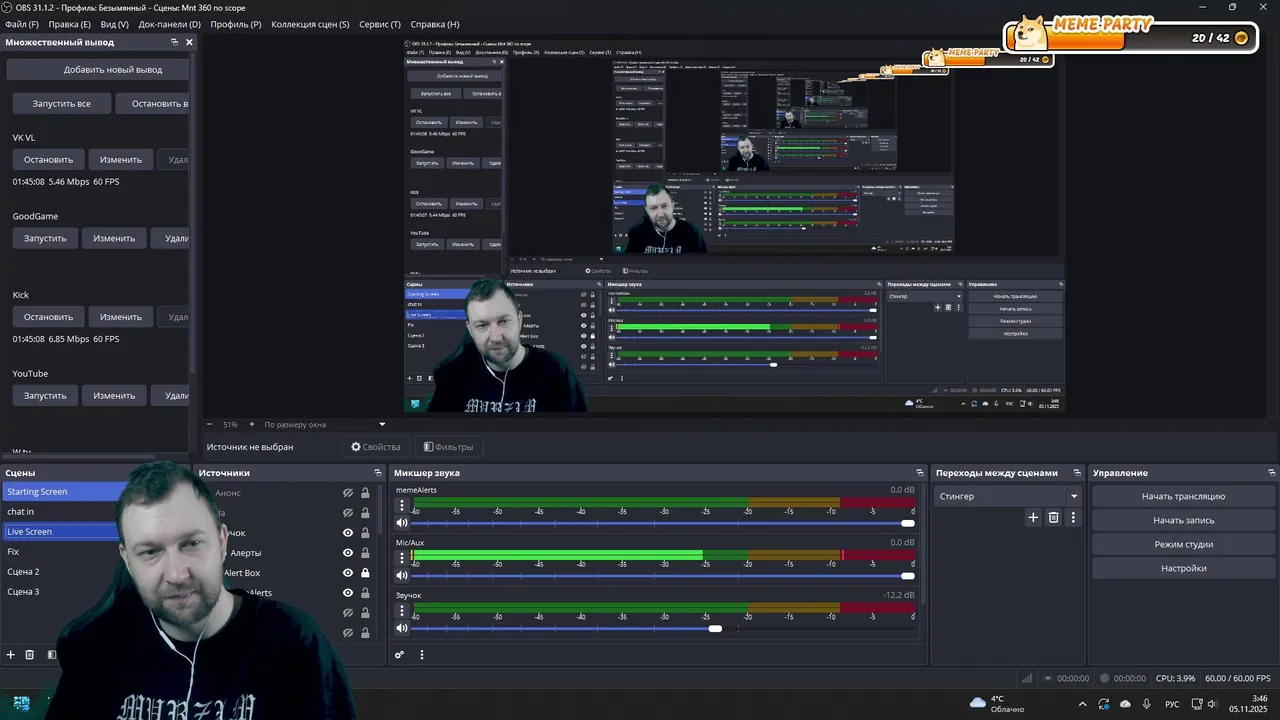Stop the VK VL output stream

click(x=48, y=159)
